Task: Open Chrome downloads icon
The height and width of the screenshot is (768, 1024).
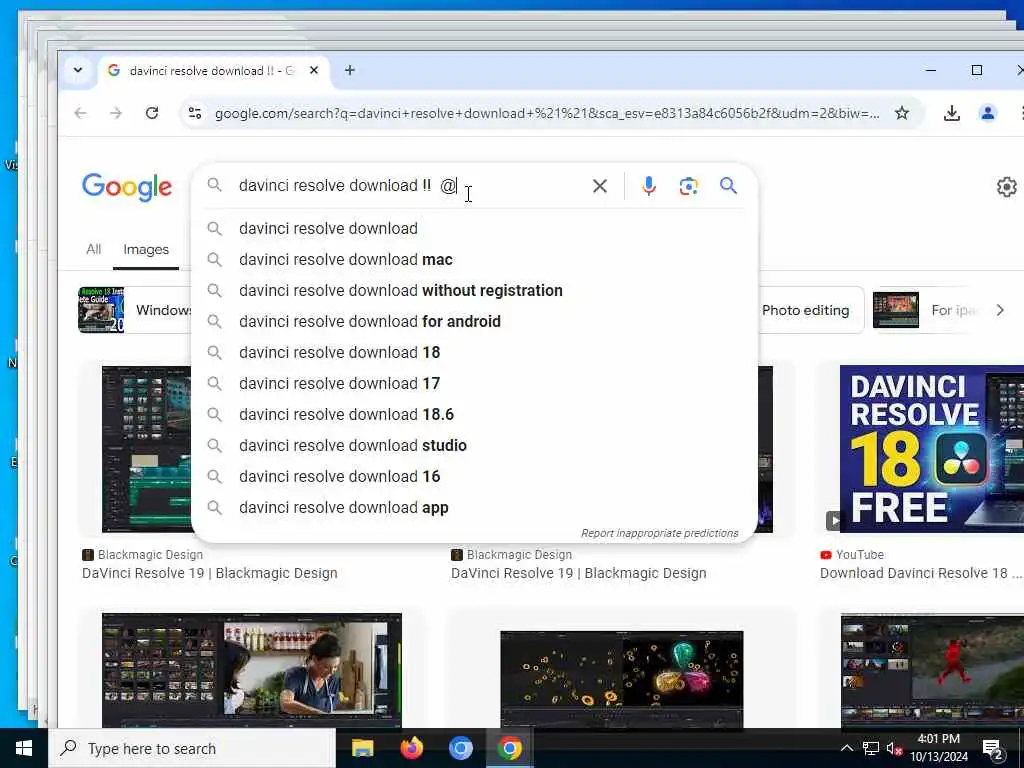Action: (x=952, y=113)
